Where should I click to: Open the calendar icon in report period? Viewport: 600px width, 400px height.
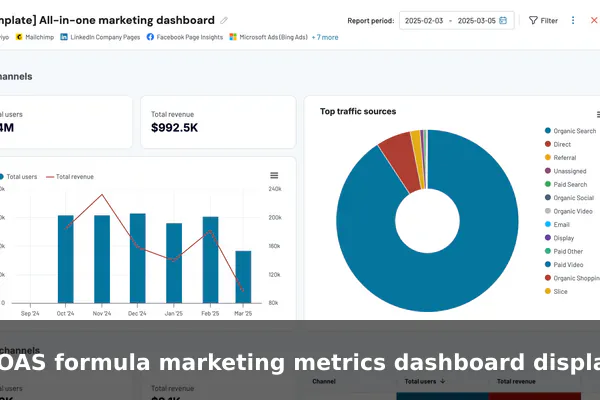pyautogui.click(x=503, y=20)
